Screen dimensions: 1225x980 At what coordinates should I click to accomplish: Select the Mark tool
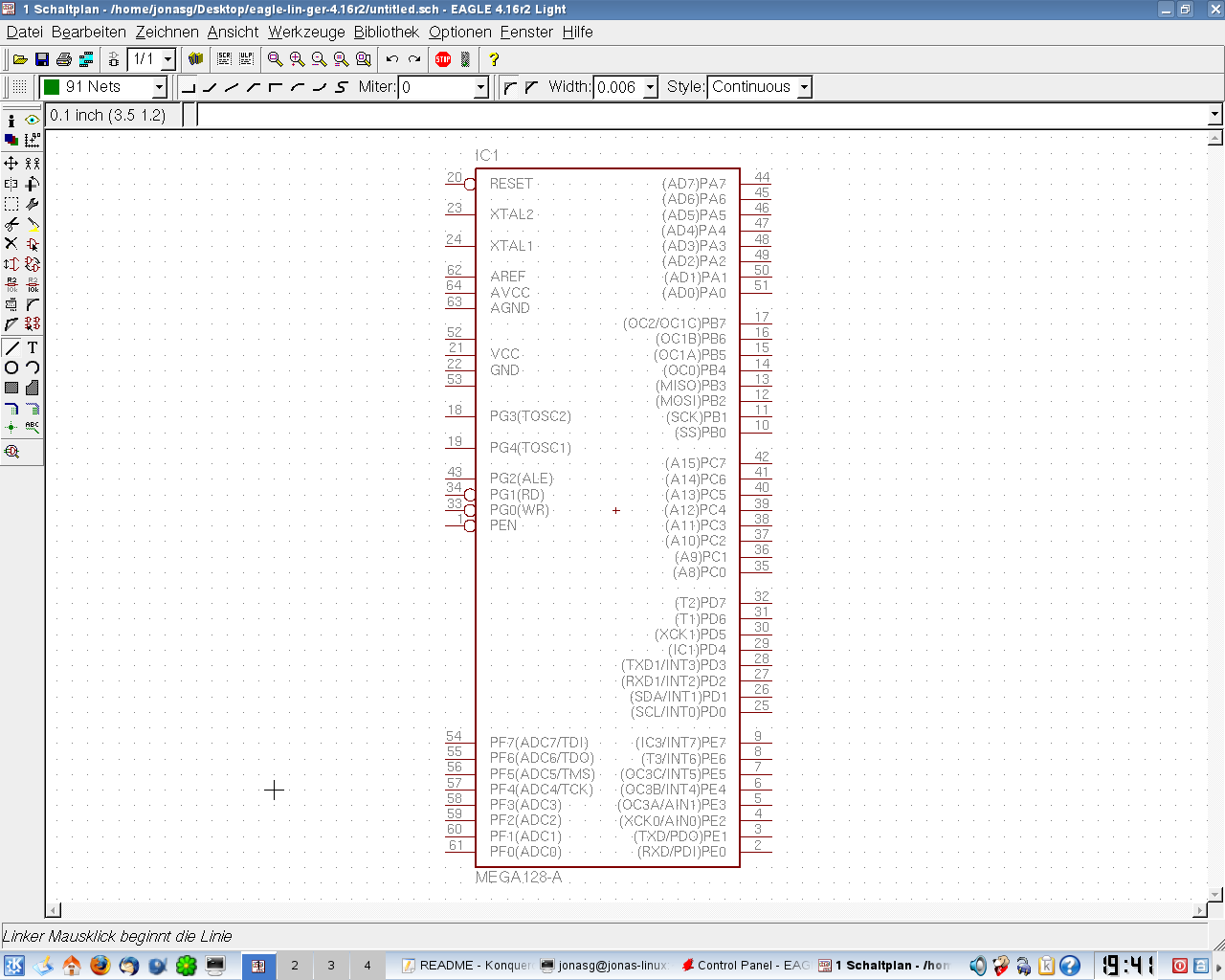33,140
